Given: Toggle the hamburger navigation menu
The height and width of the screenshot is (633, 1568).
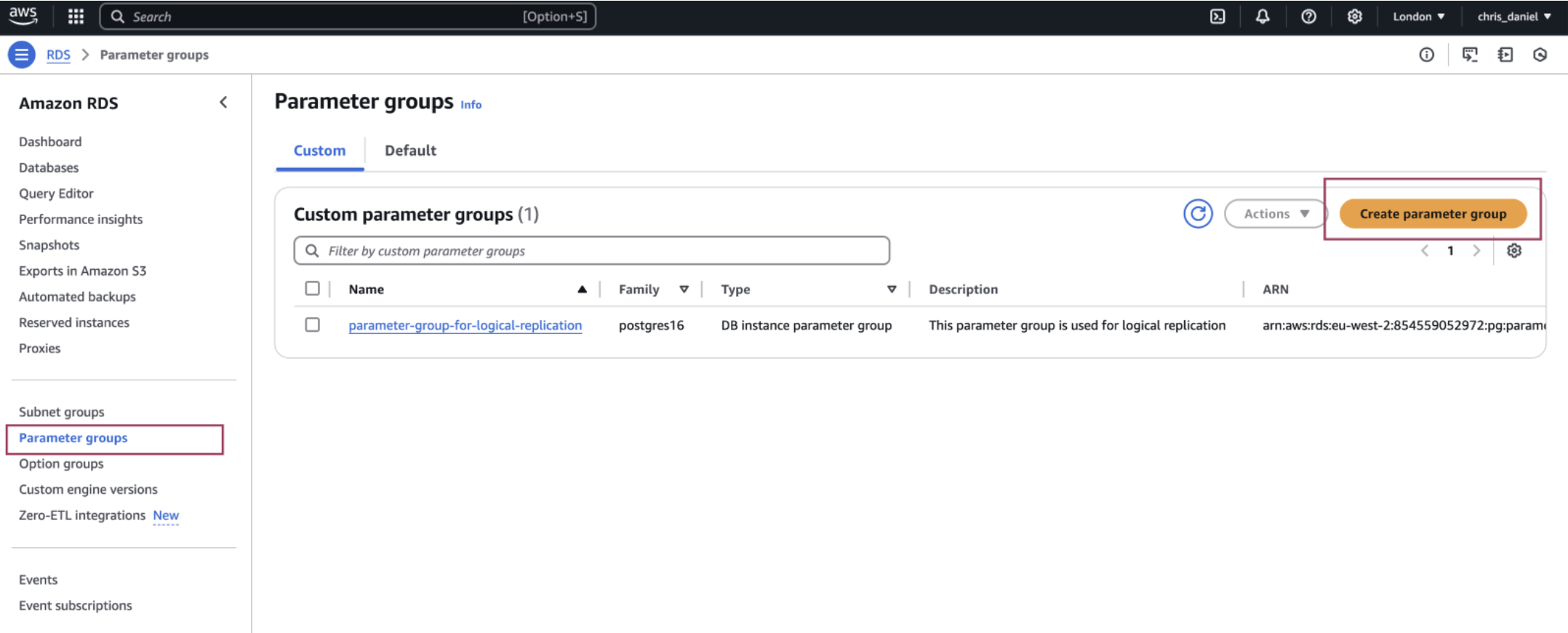Looking at the screenshot, I should tap(22, 55).
